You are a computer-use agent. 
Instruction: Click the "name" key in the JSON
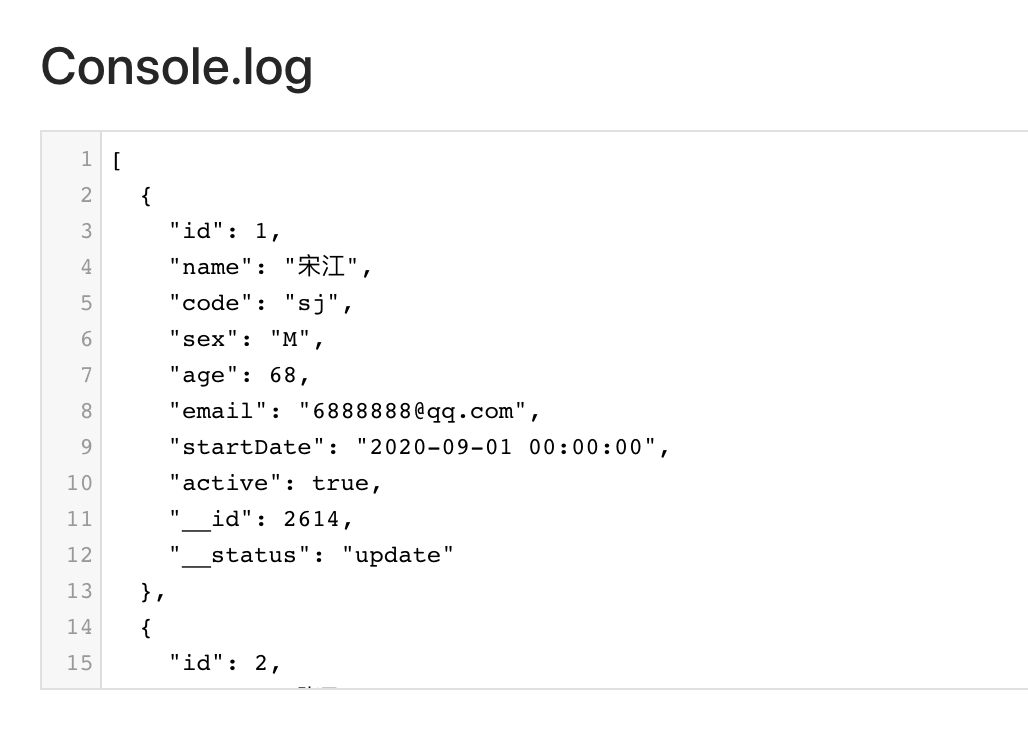211,267
